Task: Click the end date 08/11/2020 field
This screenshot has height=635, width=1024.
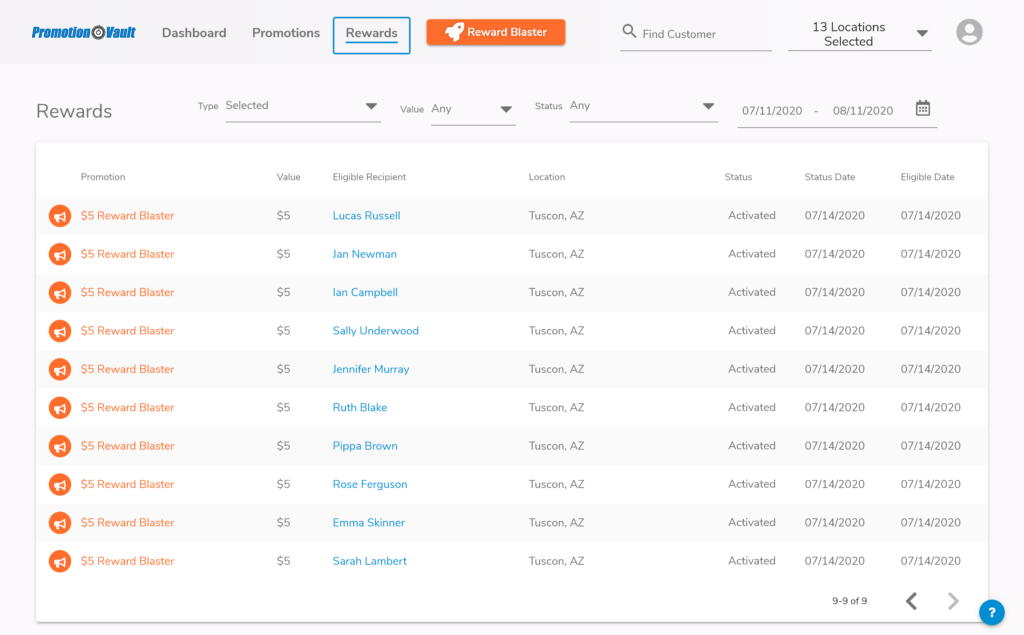Action: 863,111
